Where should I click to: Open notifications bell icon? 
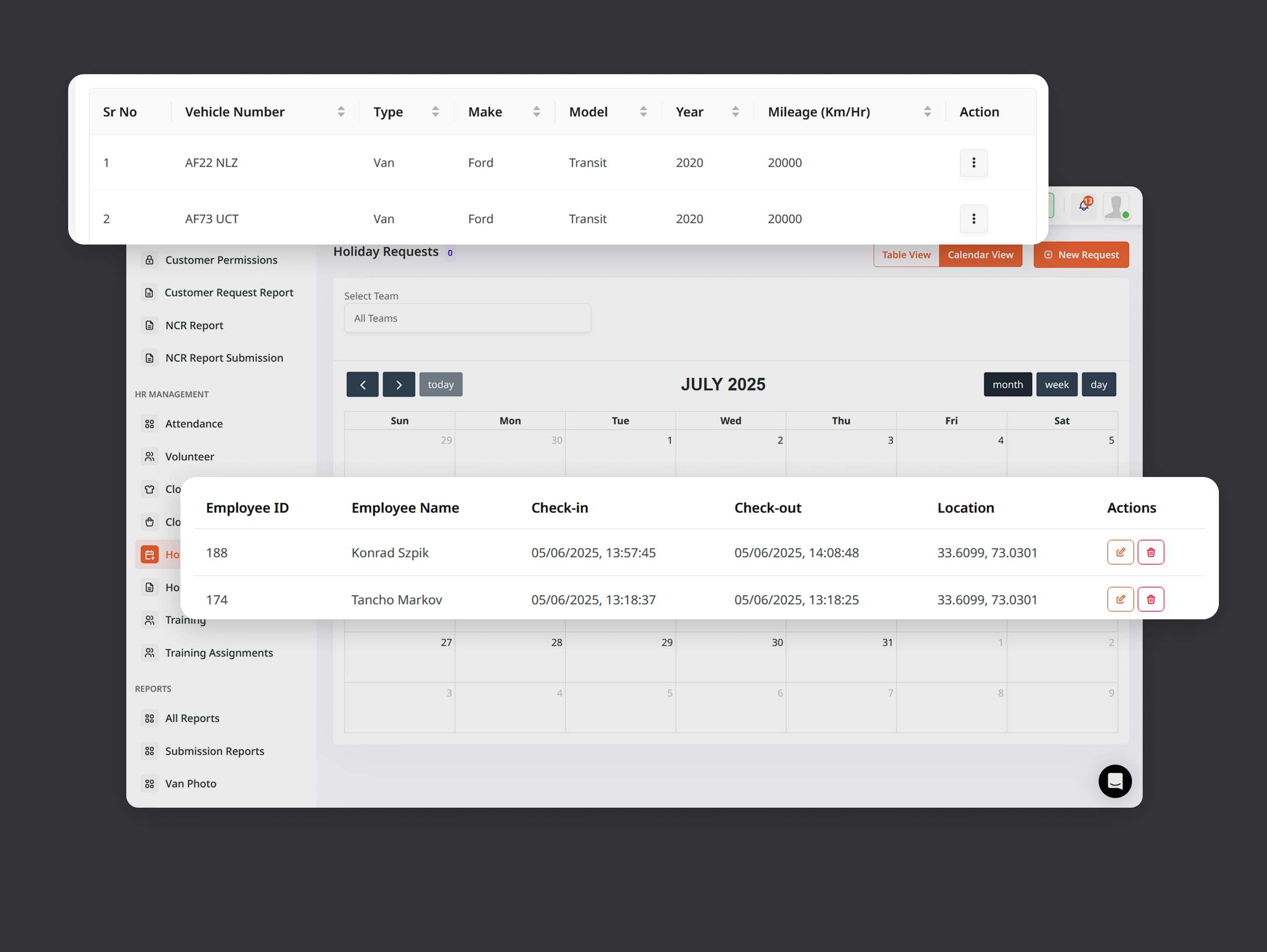pos(1083,205)
